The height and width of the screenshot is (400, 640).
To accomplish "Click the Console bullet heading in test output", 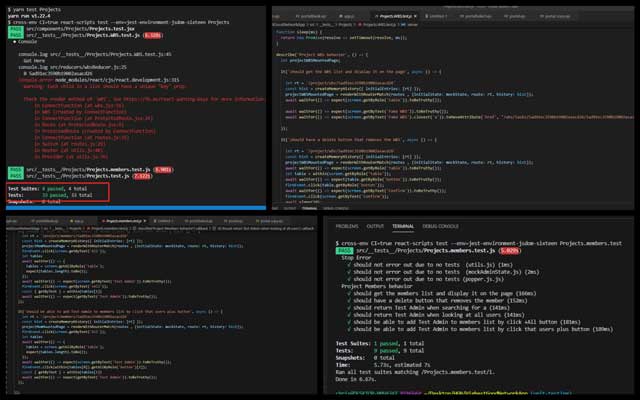I will tap(27, 43).
